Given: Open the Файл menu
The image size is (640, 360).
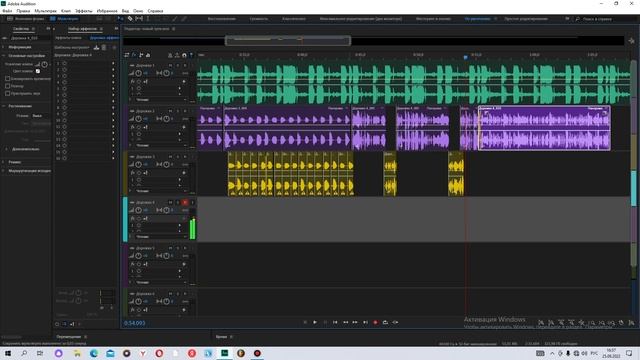Looking at the screenshot, I should (7, 11).
